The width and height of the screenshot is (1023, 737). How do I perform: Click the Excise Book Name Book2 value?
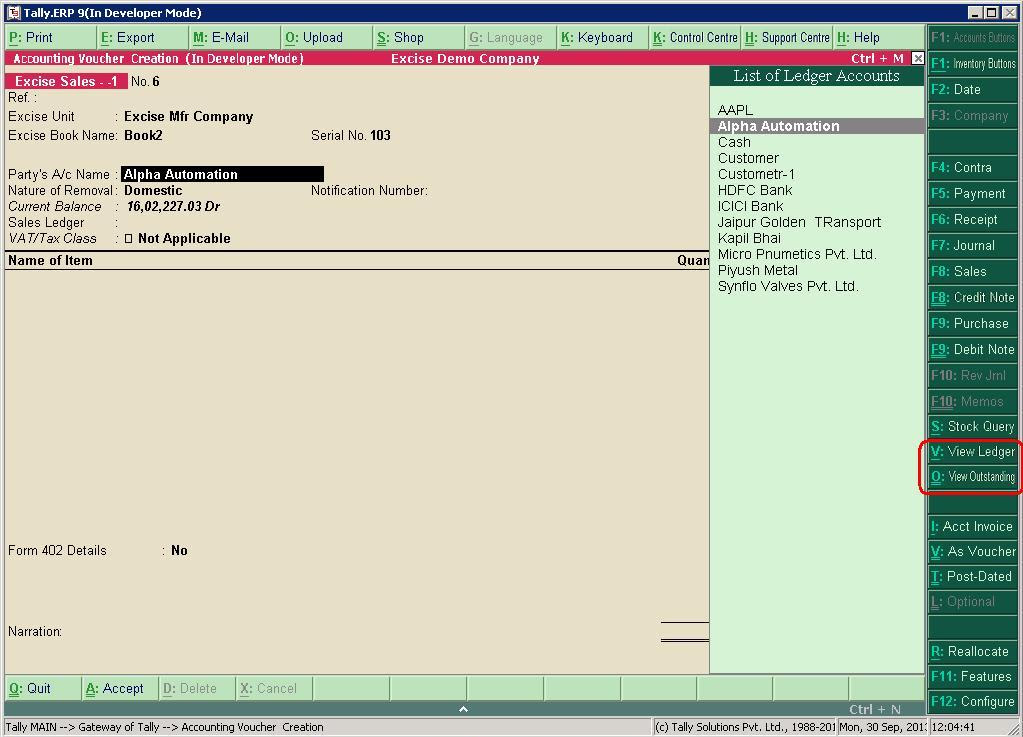143,136
